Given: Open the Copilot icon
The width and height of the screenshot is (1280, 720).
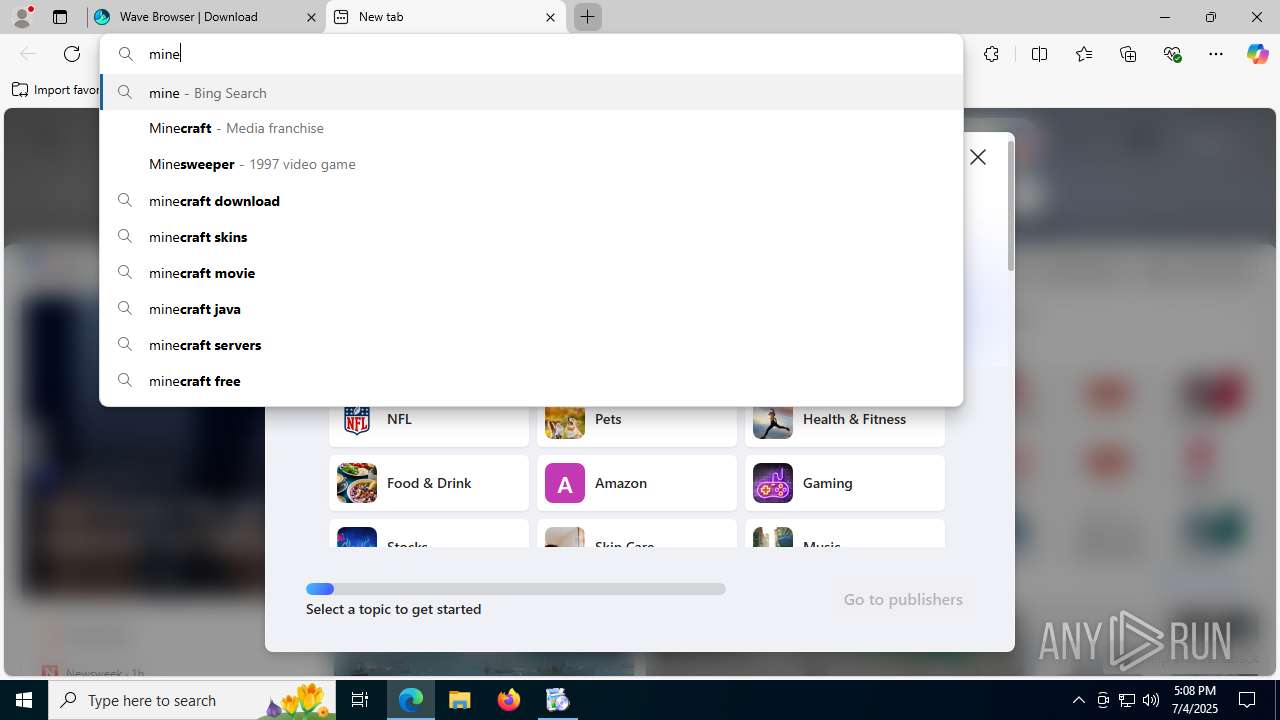Looking at the screenshot, I should point(1257,54).
